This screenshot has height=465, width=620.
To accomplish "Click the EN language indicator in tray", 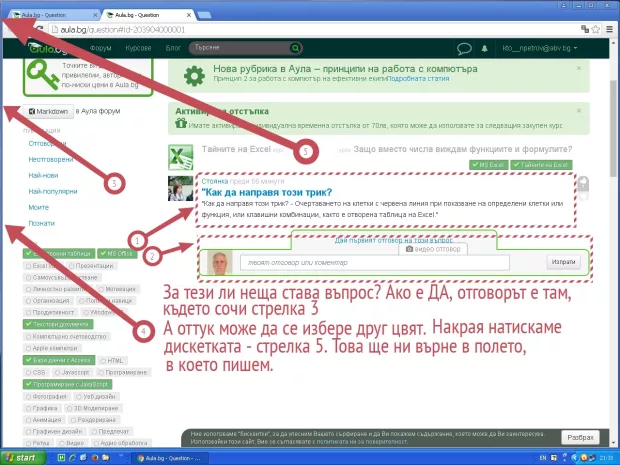I will pos(543,458).
